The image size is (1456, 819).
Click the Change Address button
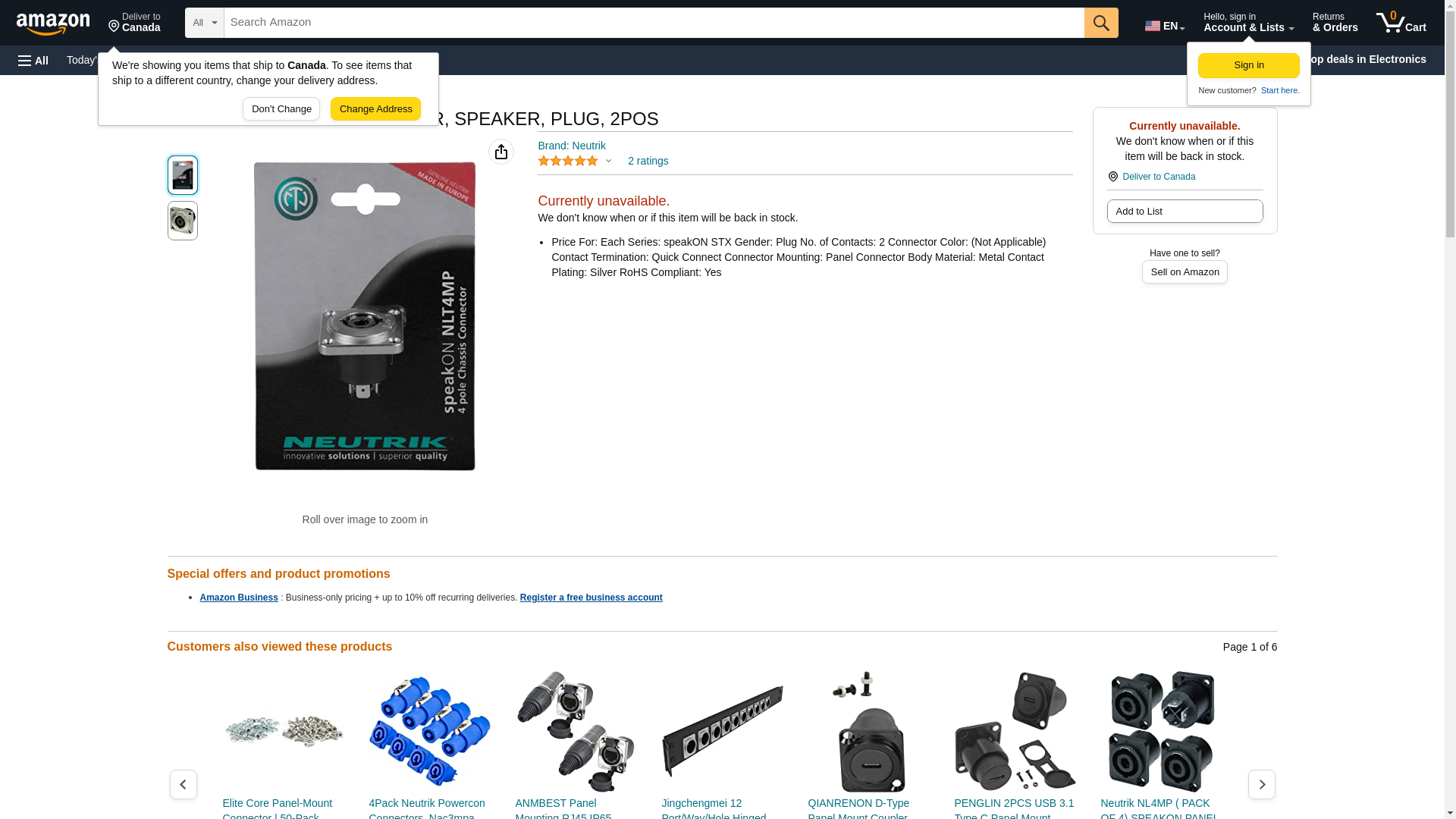[x=375, y=108]
